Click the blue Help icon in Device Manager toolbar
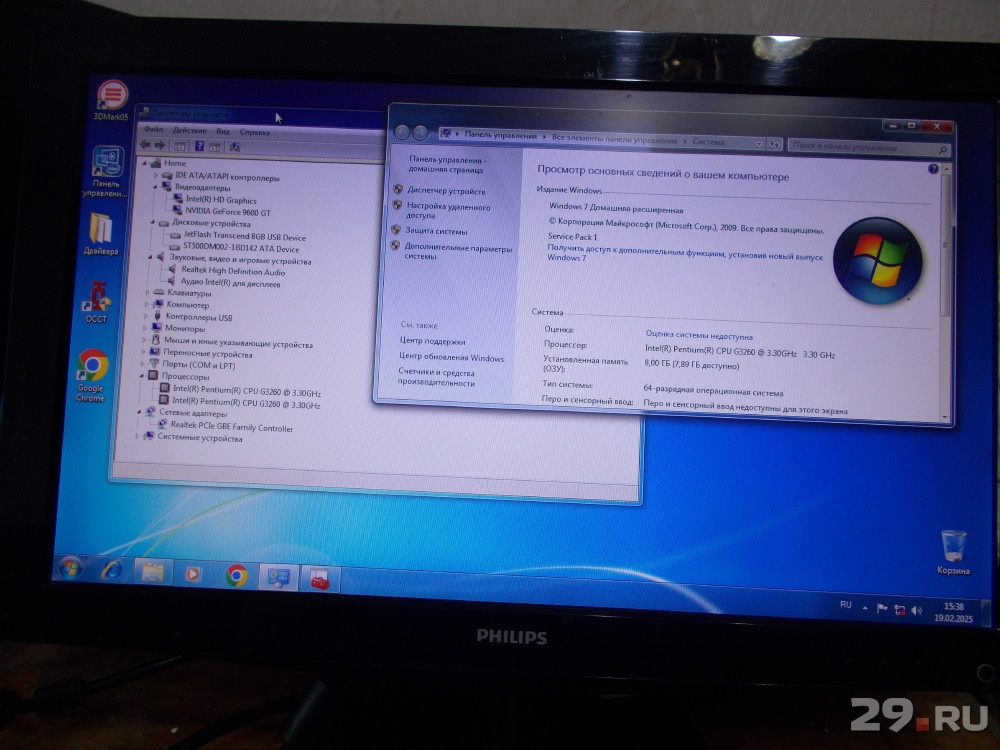This screenshot has width=1000, height=750. [x=199, y=146]
